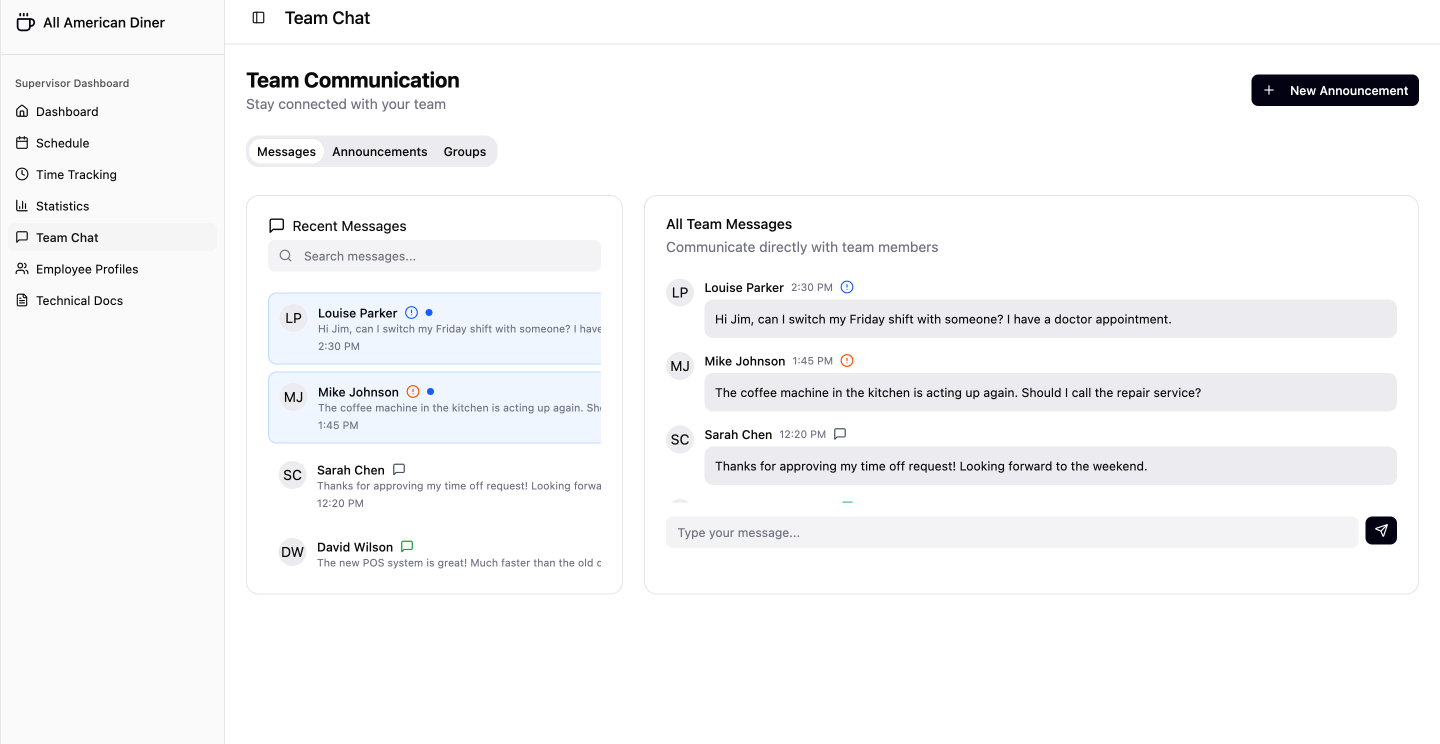The width and height of the screenshot is (1440, 744).
Task: Switch to the Groups tab
Action: [x=464, y=151]
